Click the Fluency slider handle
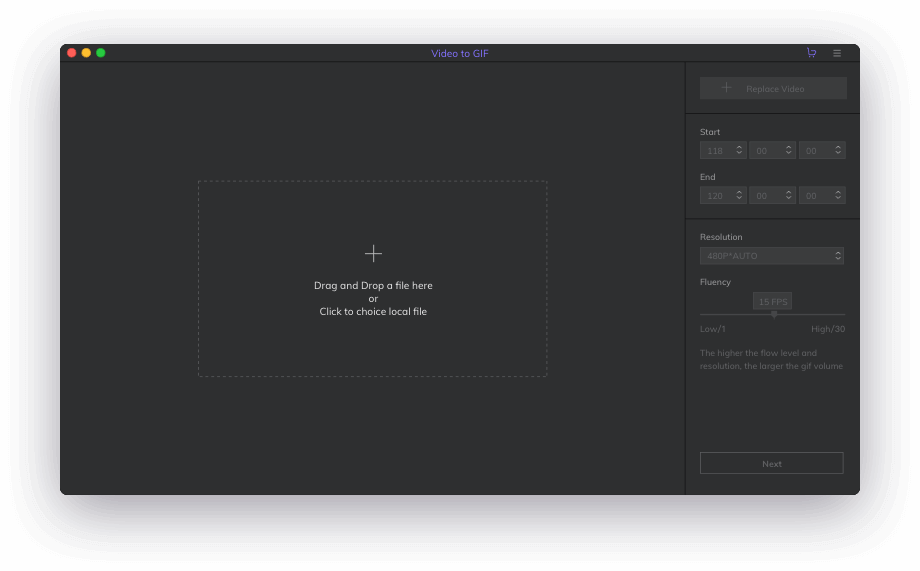Screen dimensions: 920x571 tap(774, 314)
